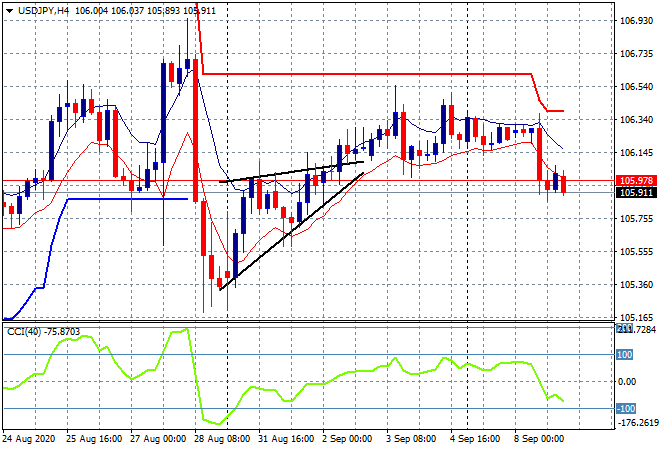Viewport: 660px width, 450px height.
Task: Select the thick red horizontal resistance line
Action: (x=366, y=74)
